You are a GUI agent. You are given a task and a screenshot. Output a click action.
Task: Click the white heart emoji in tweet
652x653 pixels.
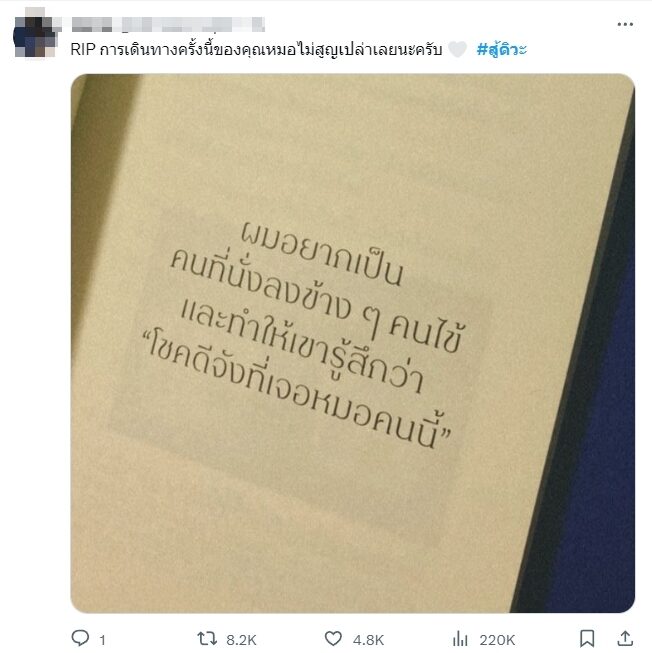(458, 50)
